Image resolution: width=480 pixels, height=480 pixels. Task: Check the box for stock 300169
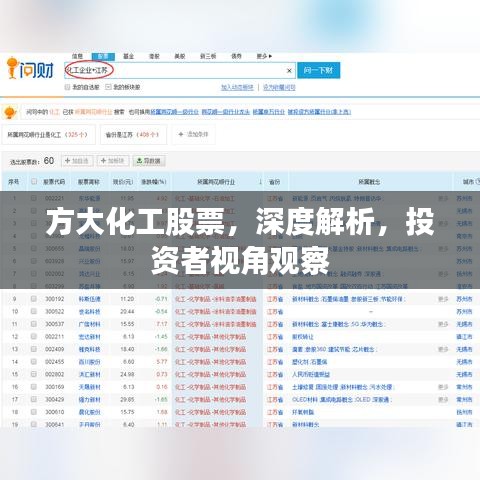pos(34,387)
